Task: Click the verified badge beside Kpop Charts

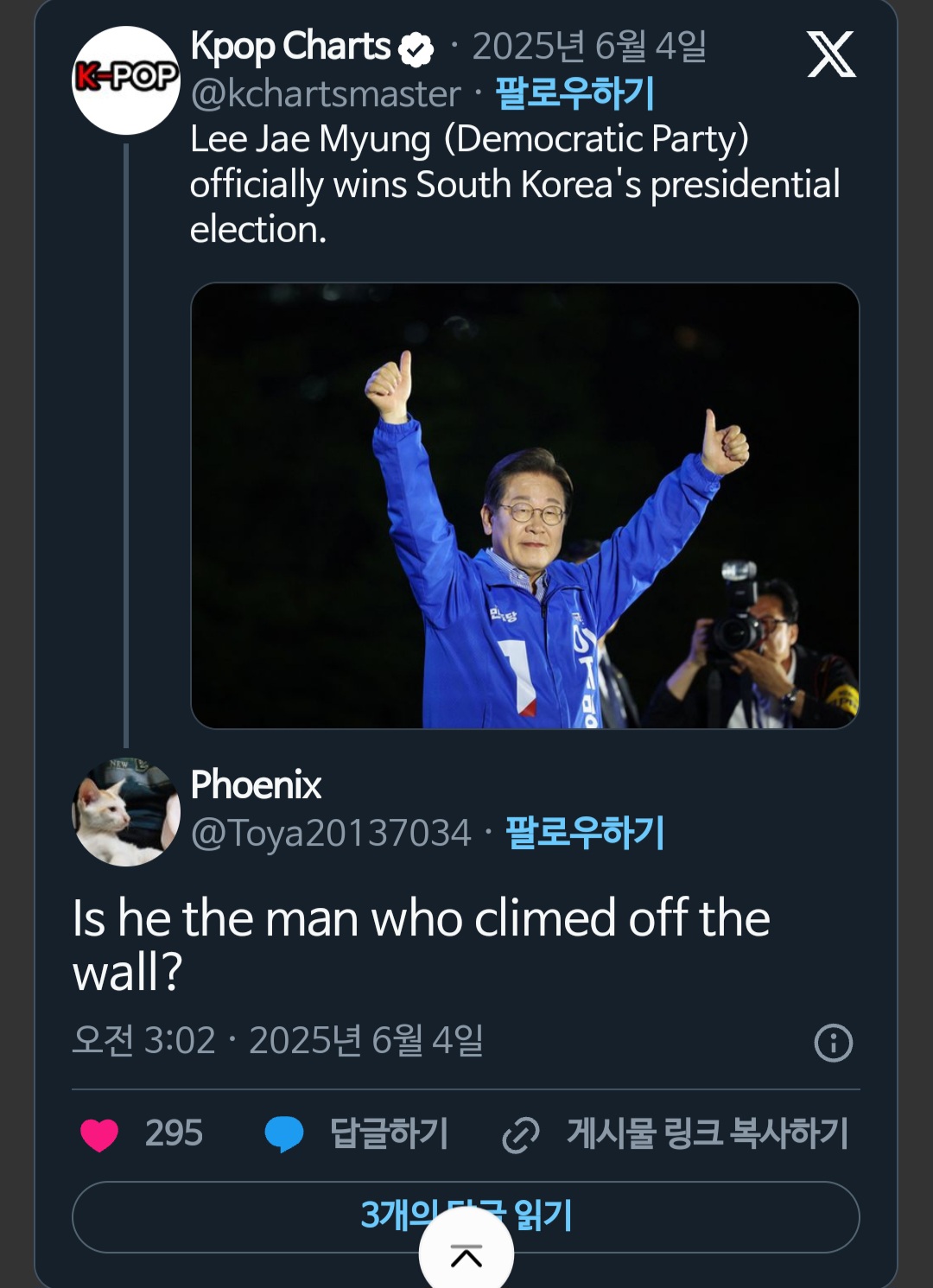Action: tap(416, 49)
